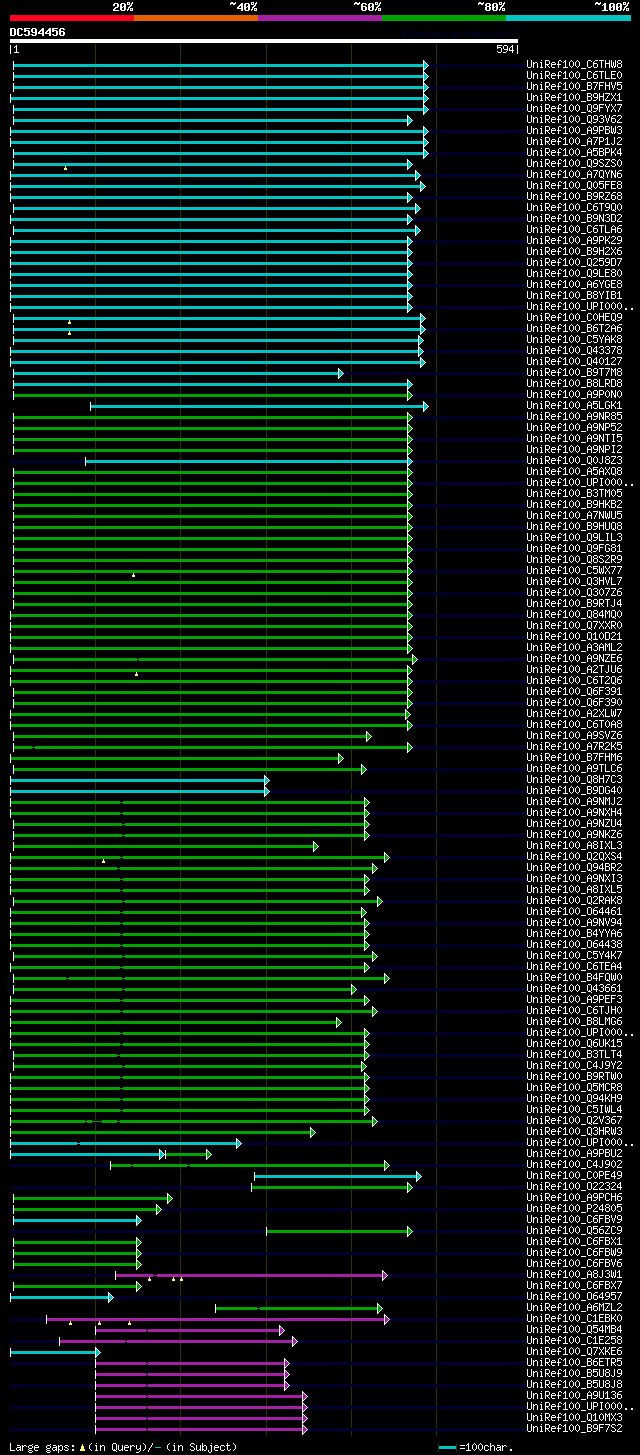
Task: Click hit label UniRef100_C5WX77
Action: coord(574,570)
